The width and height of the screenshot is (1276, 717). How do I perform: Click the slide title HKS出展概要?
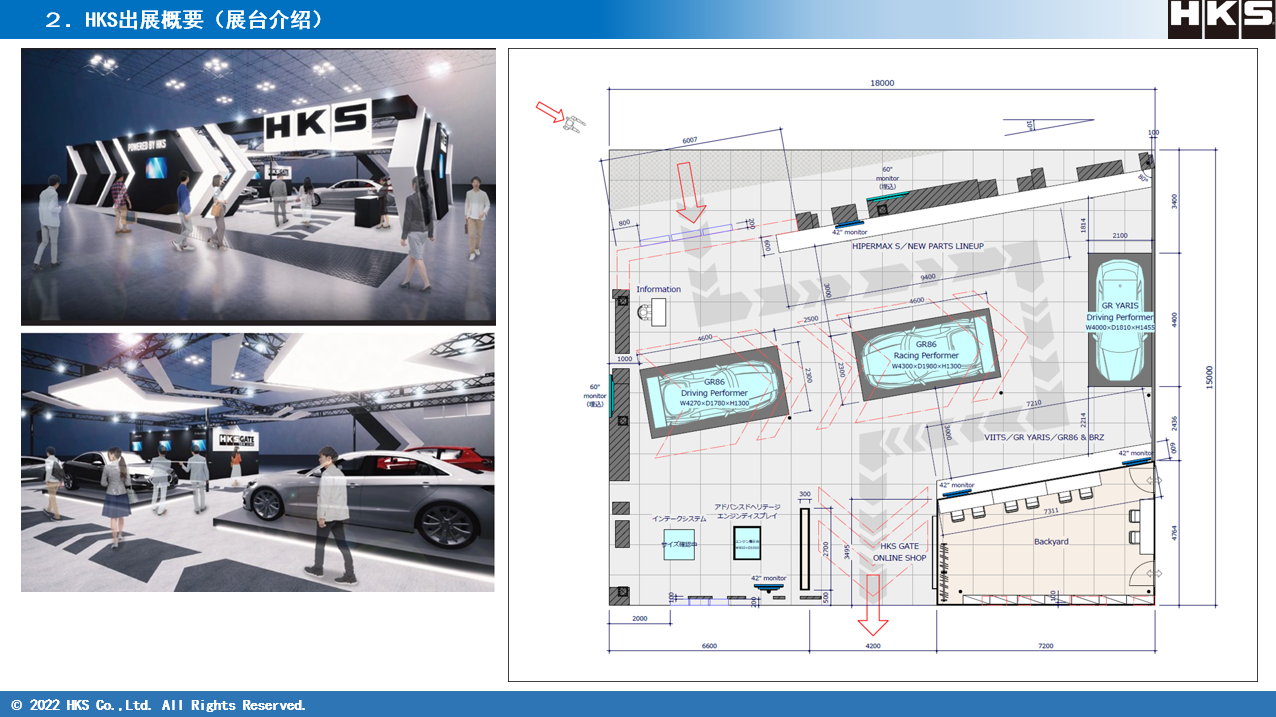click(x=184, y=19)
